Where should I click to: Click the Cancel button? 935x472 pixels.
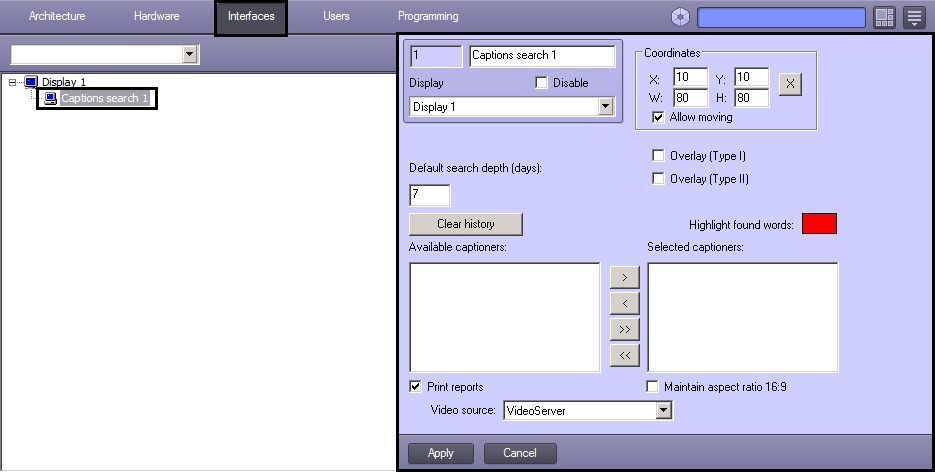(520, 453)
